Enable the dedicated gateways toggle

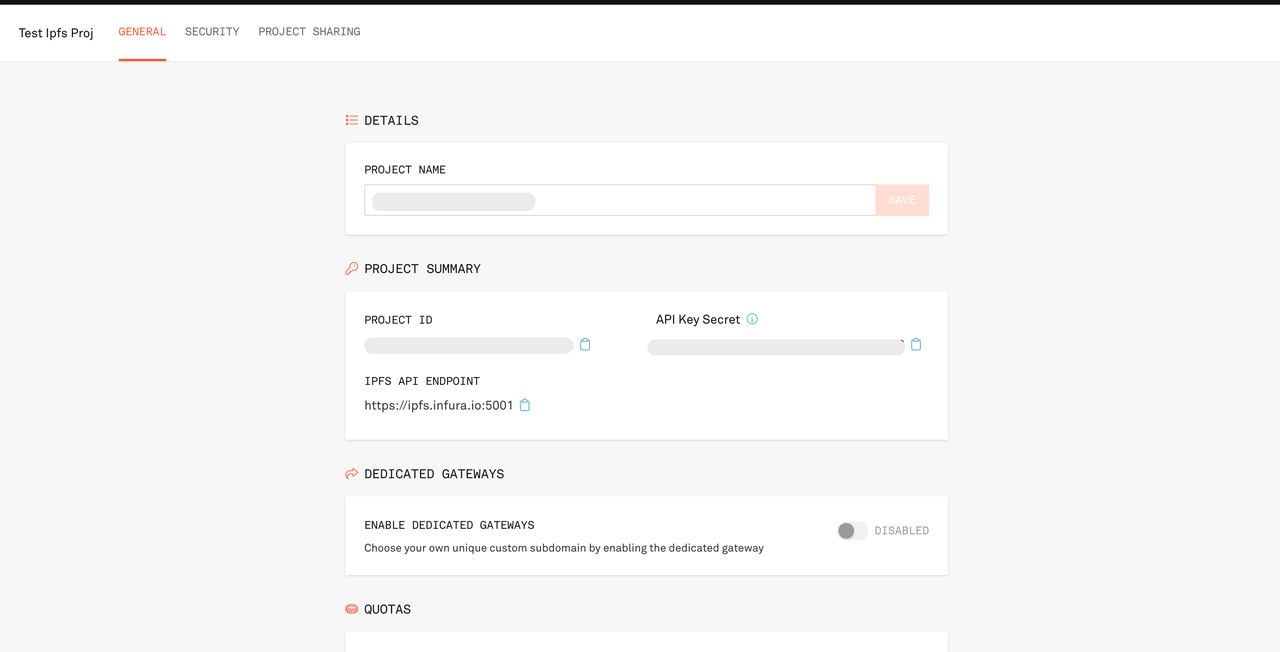(x=852, y=531)
